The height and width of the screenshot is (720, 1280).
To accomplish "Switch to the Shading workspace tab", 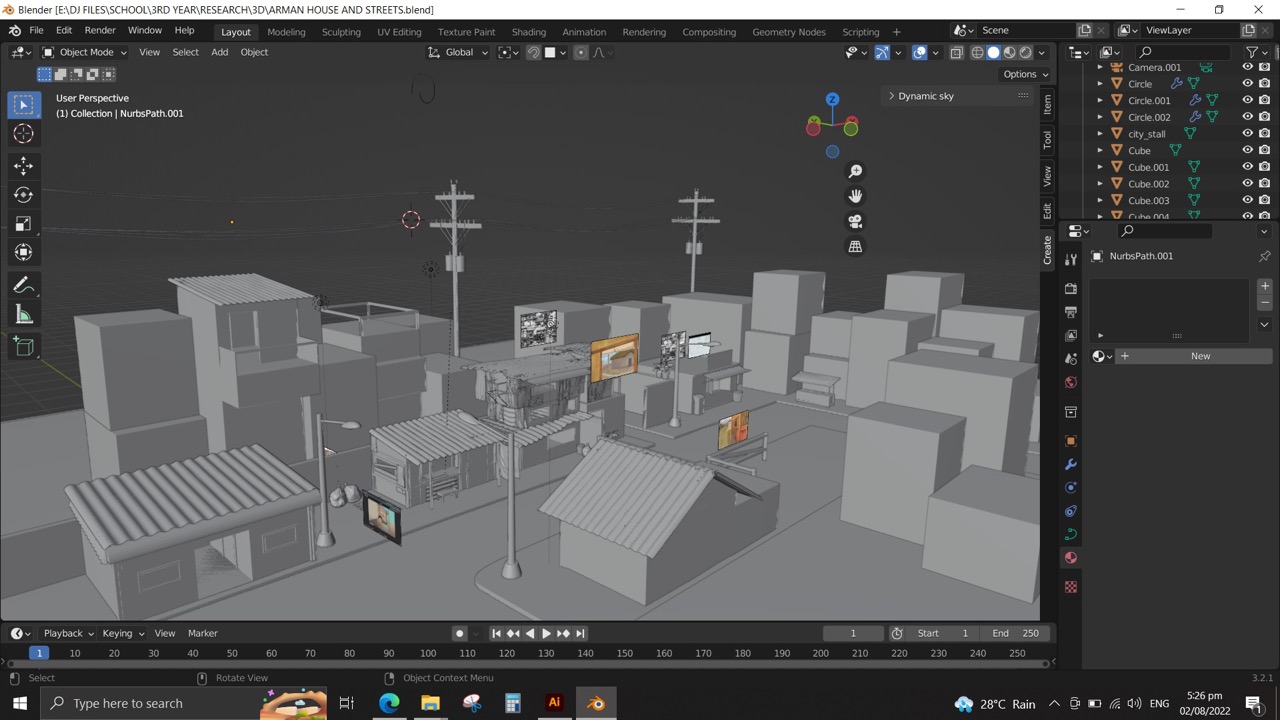I will tap(528, 32).
